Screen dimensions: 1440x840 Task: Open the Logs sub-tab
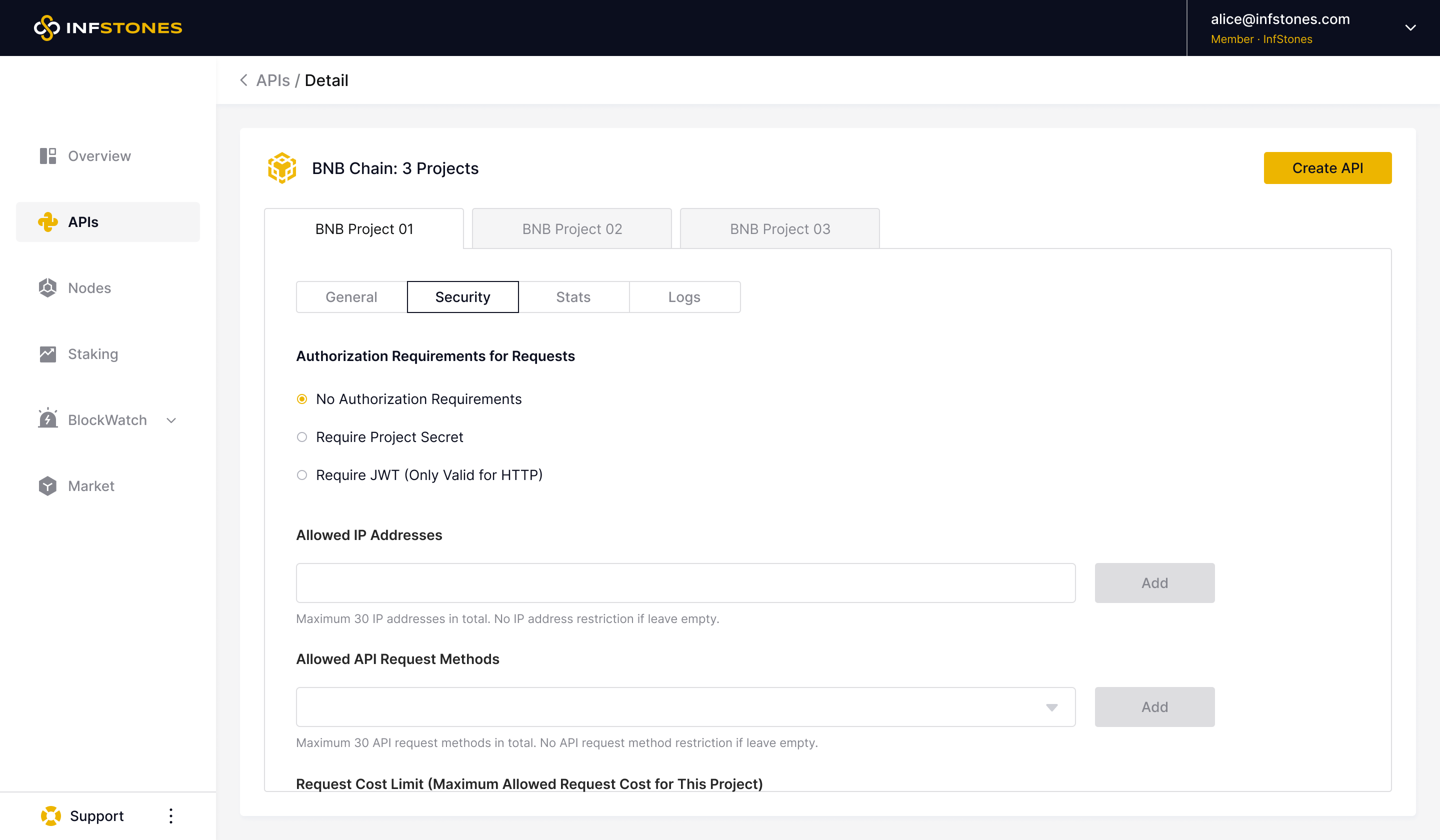(684, 297)
